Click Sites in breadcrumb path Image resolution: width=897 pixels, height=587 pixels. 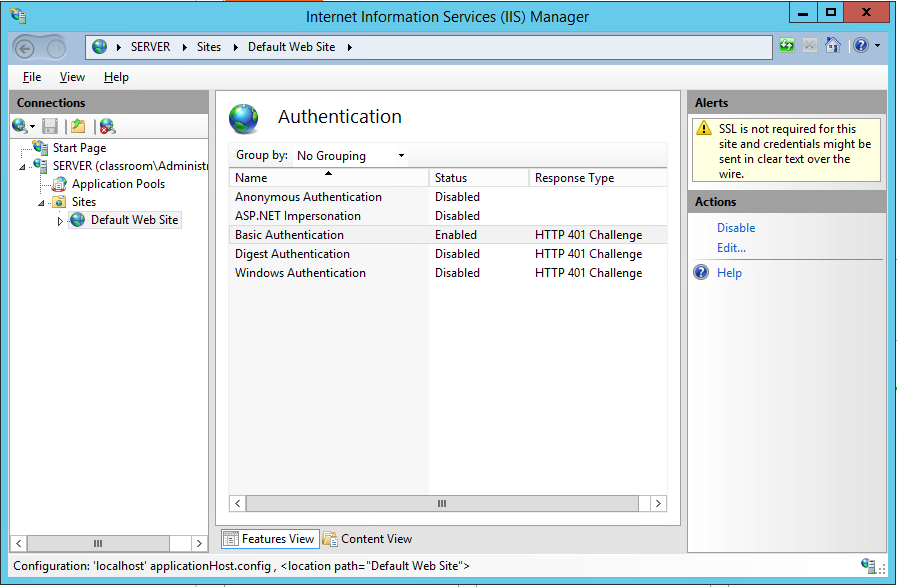pos(209,47)
